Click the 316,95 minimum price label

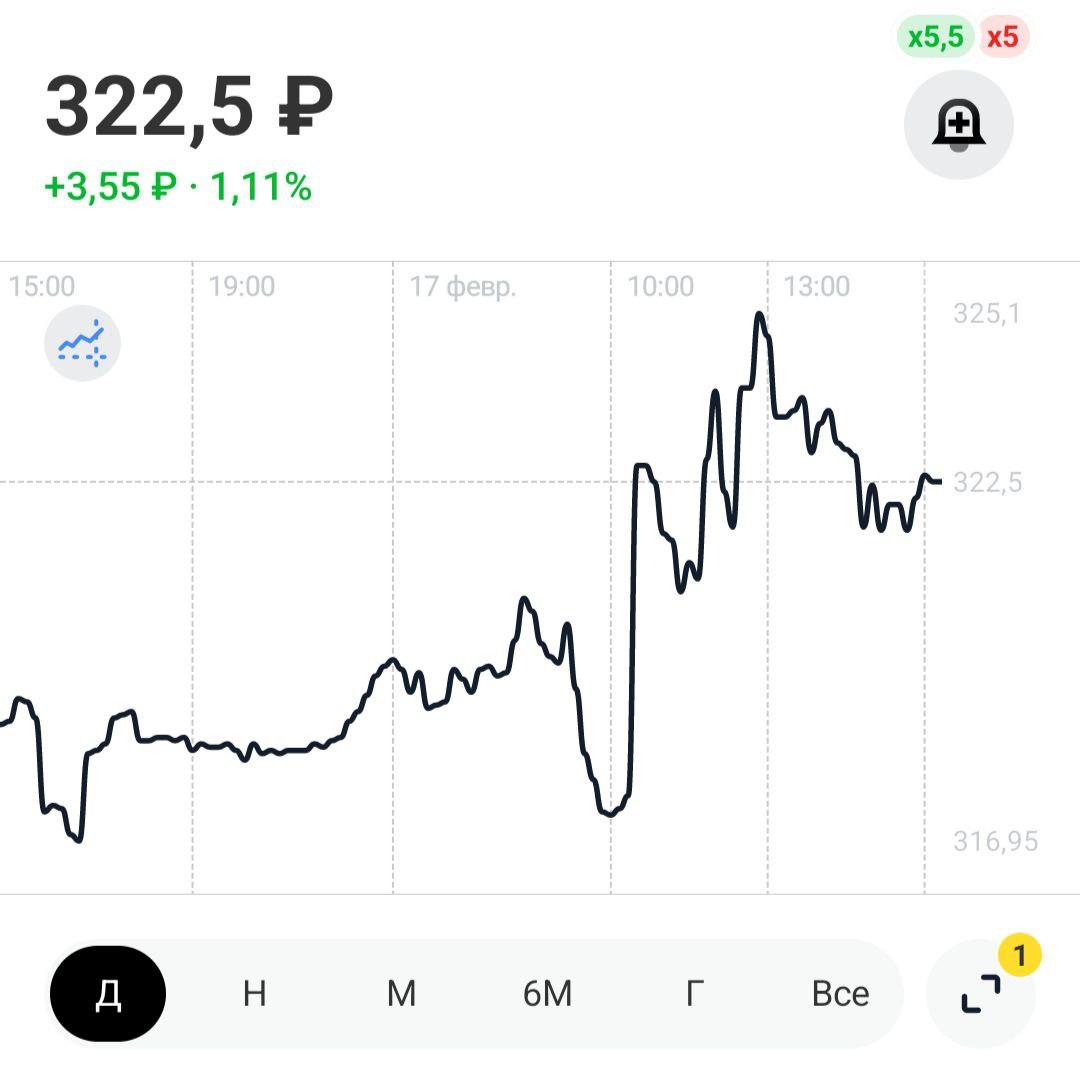(995, 842)
